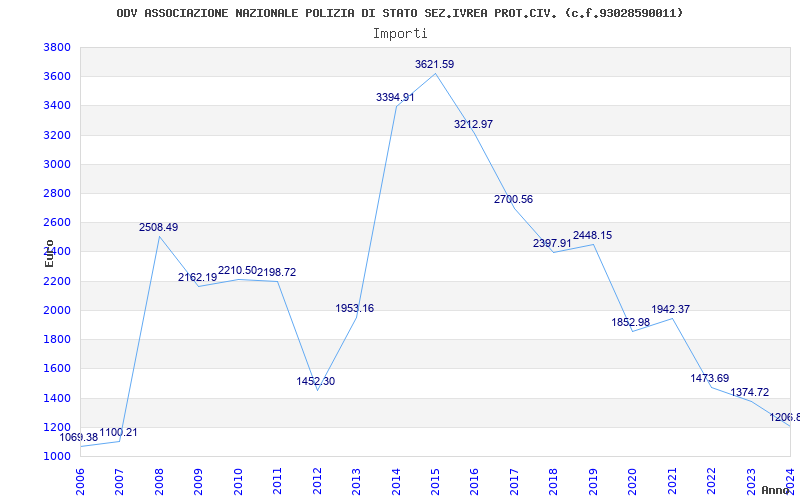Click y-axis tick 3600
The height and width of the screenshot is (500, 800).
click(x=57, y=77)
